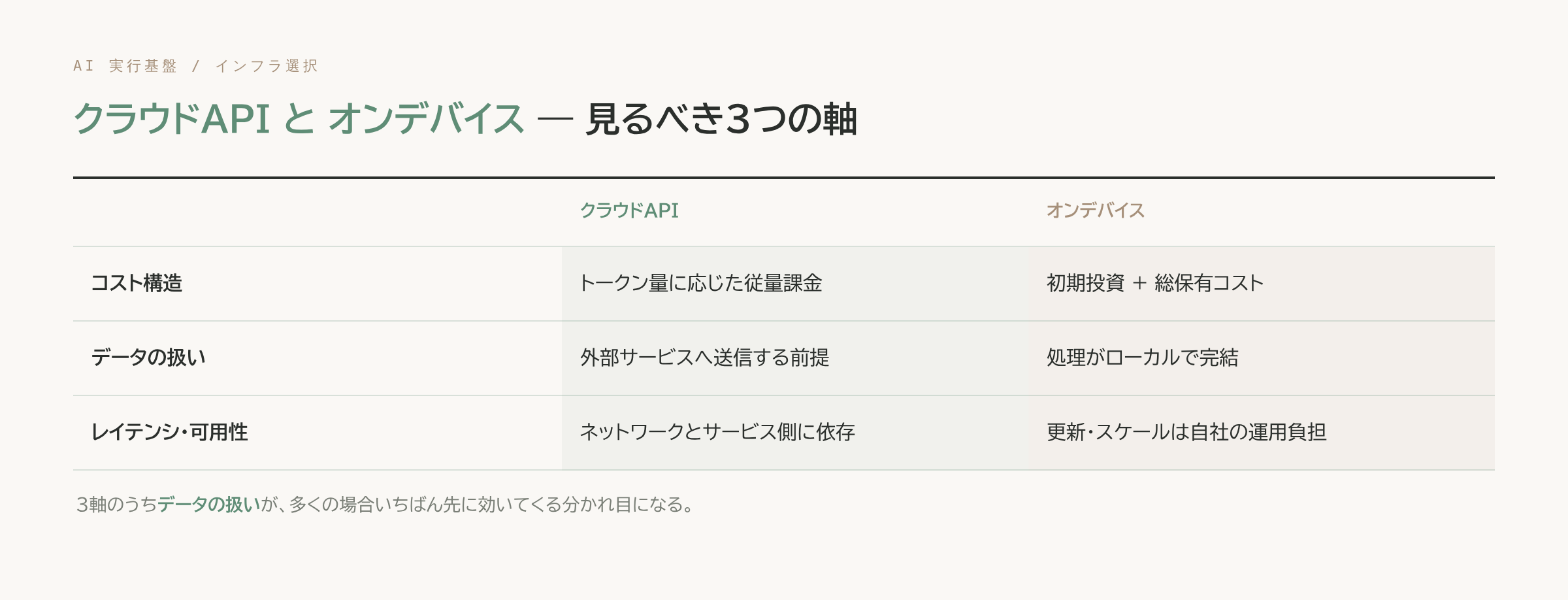
Task: Select the データの扱い row label
Action: [148, 358]
